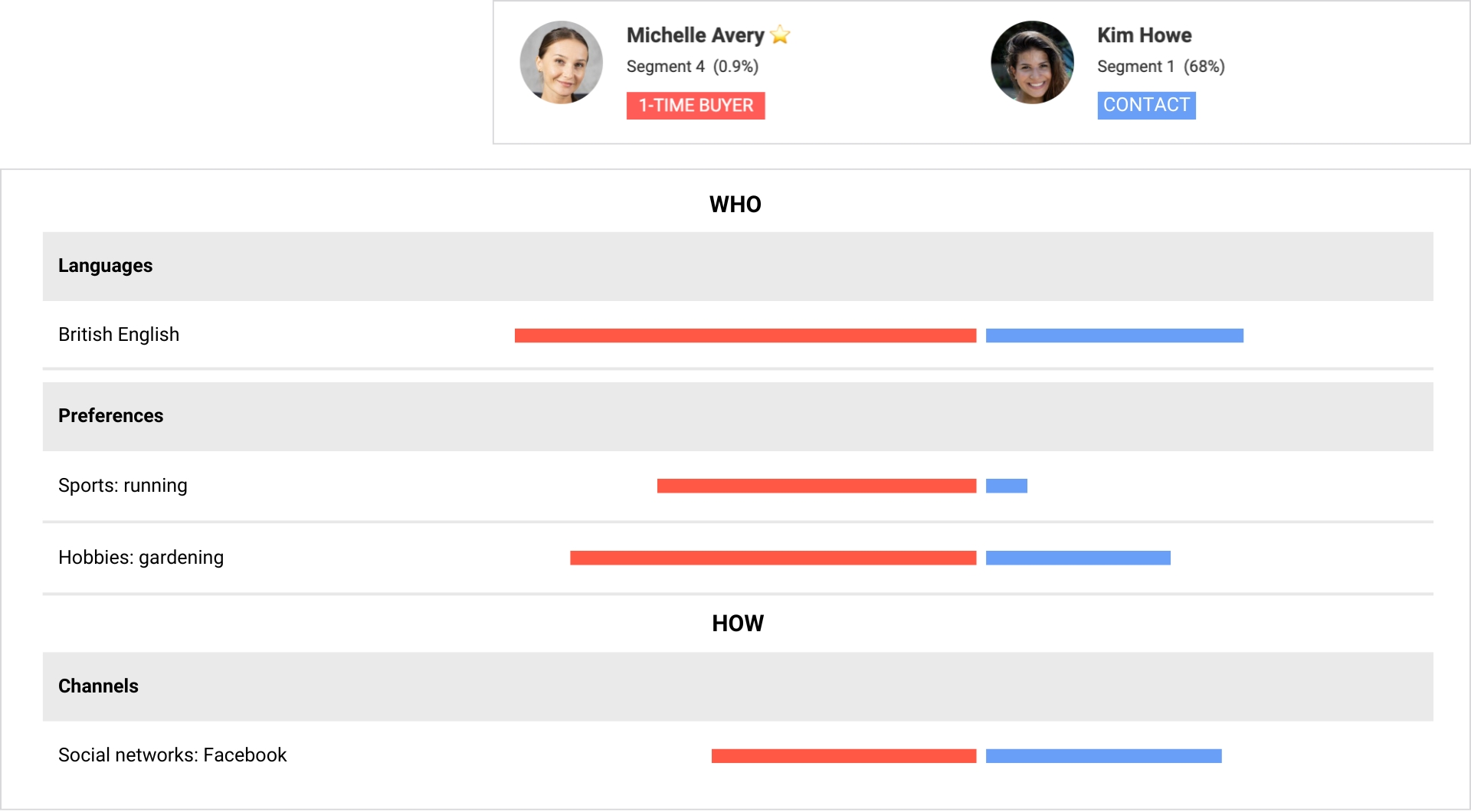Open Michelle Avery's profile photo

click(561, 62)
